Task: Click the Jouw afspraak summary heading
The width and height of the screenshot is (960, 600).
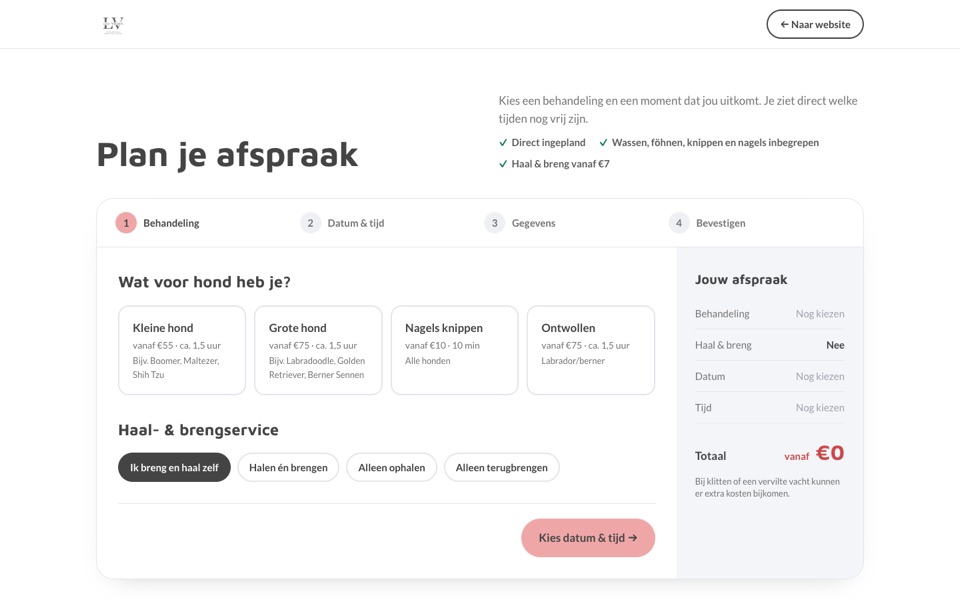Action: click(x=741, y=279)
